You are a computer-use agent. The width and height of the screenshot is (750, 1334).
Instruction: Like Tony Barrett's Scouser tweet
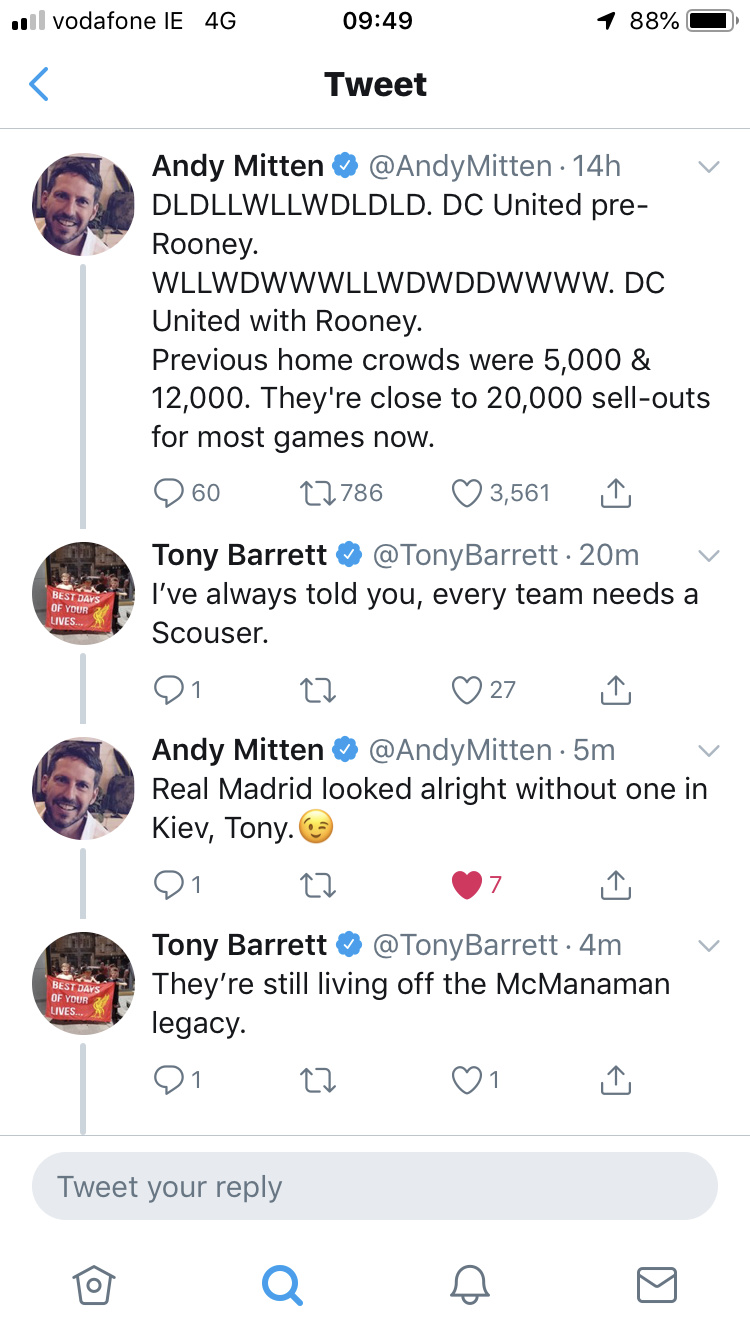click(x=467, y=688)
